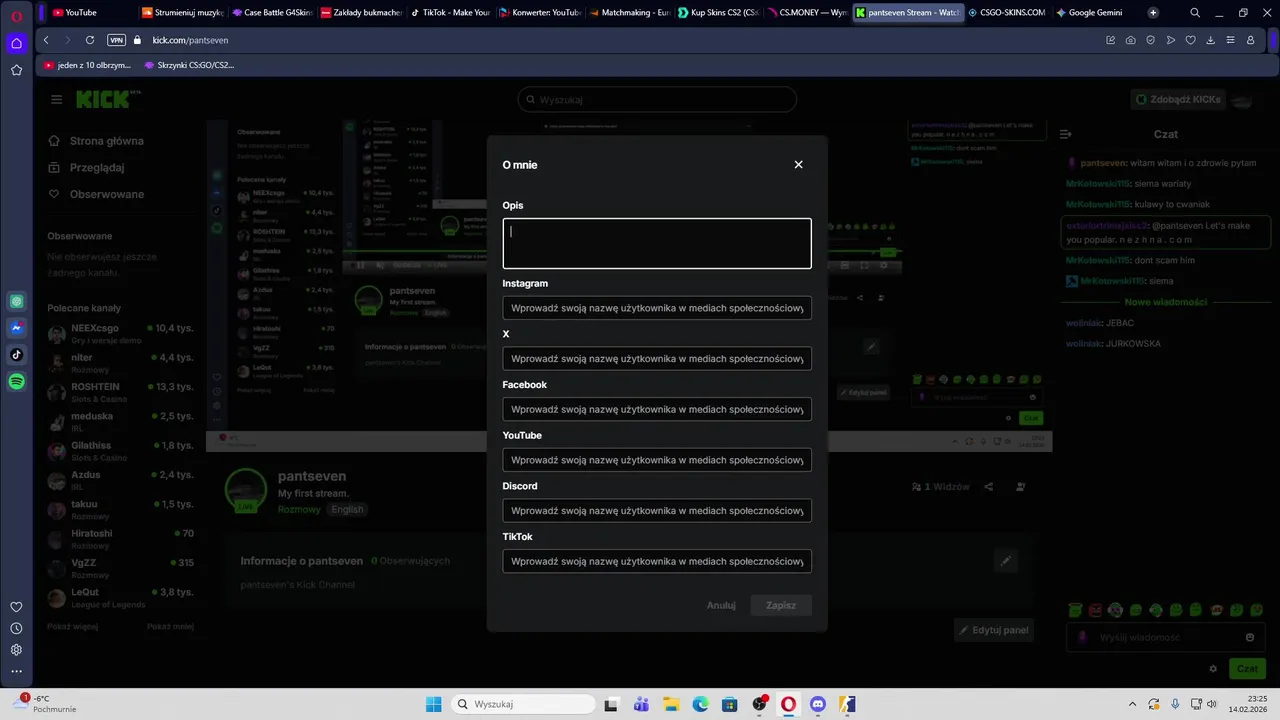Screen dimensions: 1280x720
Task: Click the Wyślij wiadomość chat input
Action: (1165, 637)
